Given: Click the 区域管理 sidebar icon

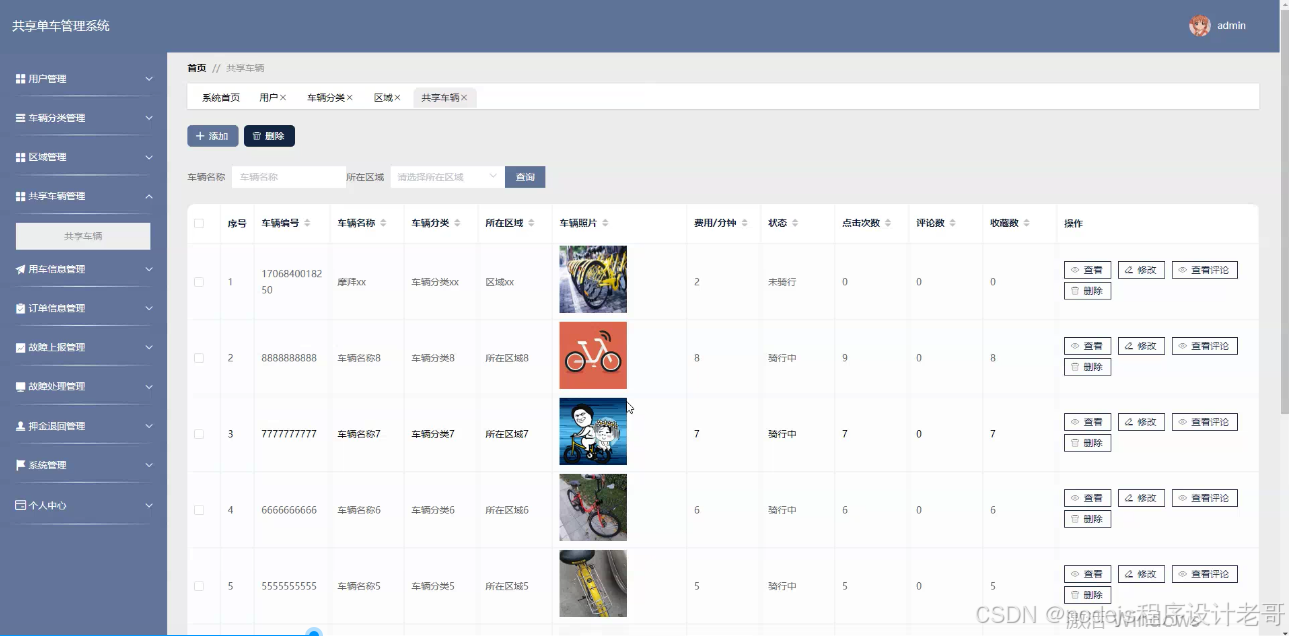Looking at the screenshot, I should click(x=20, y=157).
